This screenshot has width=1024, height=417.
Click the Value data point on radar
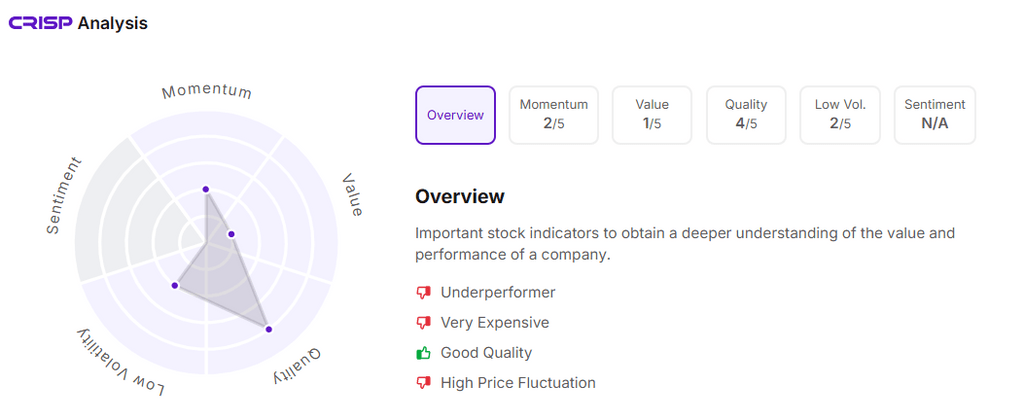(x=231, y=234)
